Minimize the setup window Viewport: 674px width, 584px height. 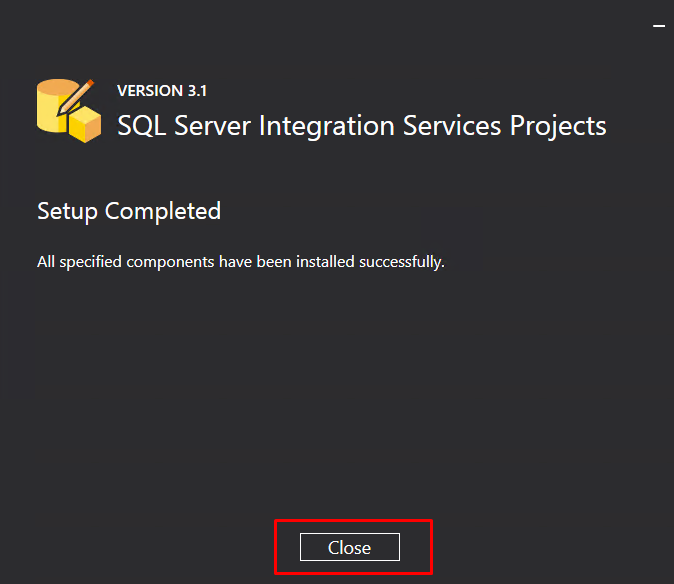coord(659,23)
